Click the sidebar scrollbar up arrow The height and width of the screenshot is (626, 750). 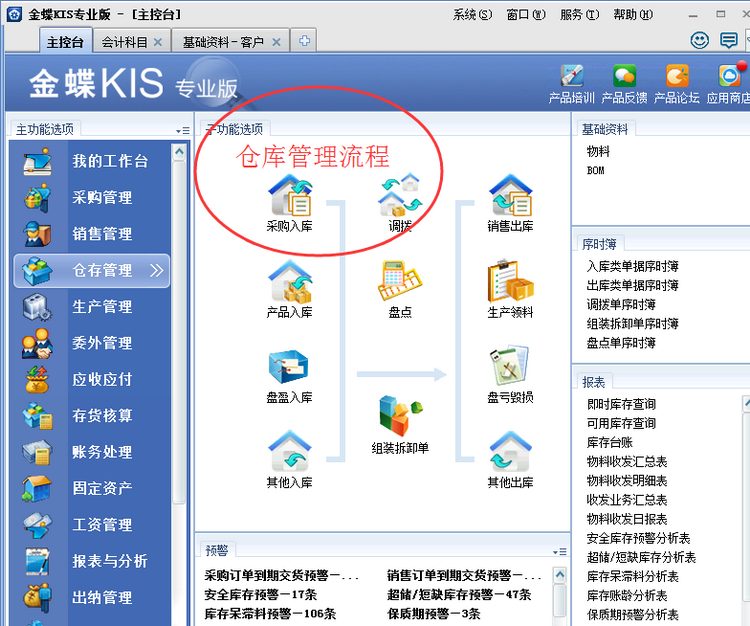179,152
